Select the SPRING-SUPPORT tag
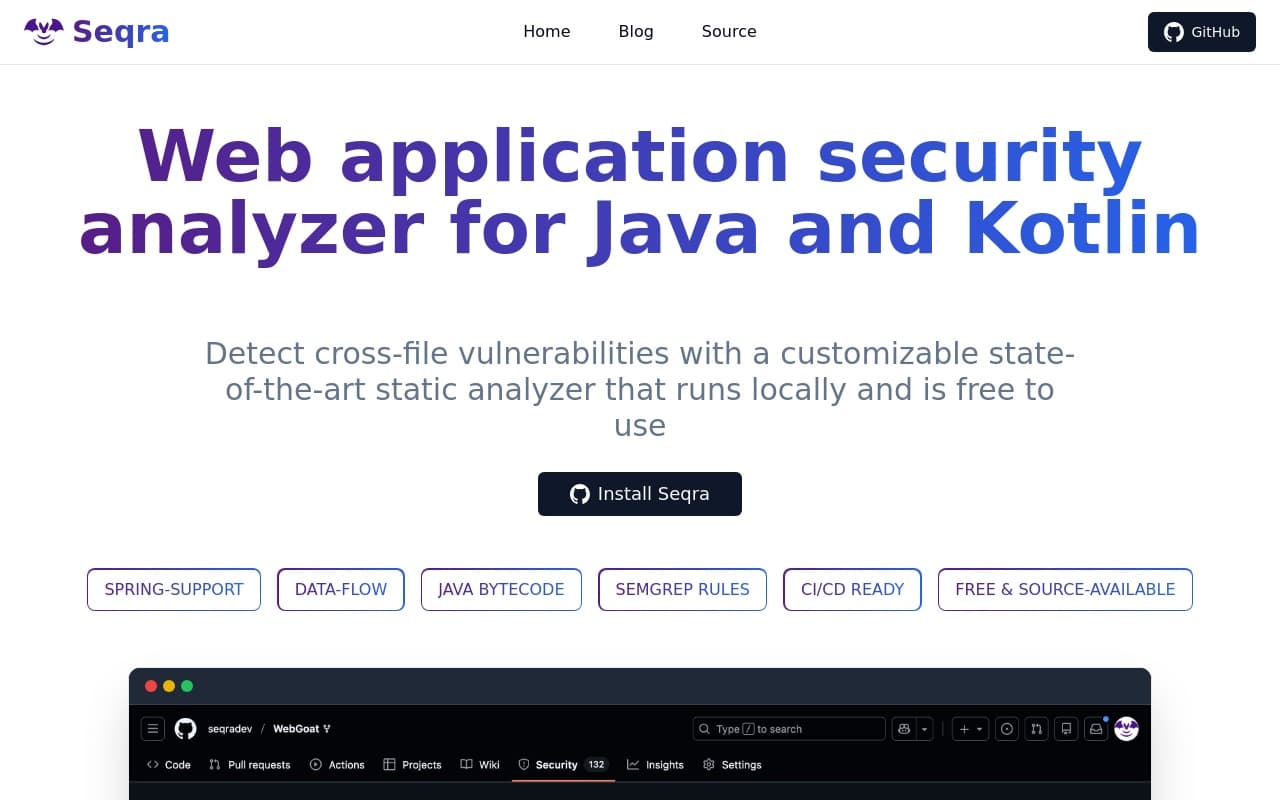The image size is (1280, 800). [174, 589]
